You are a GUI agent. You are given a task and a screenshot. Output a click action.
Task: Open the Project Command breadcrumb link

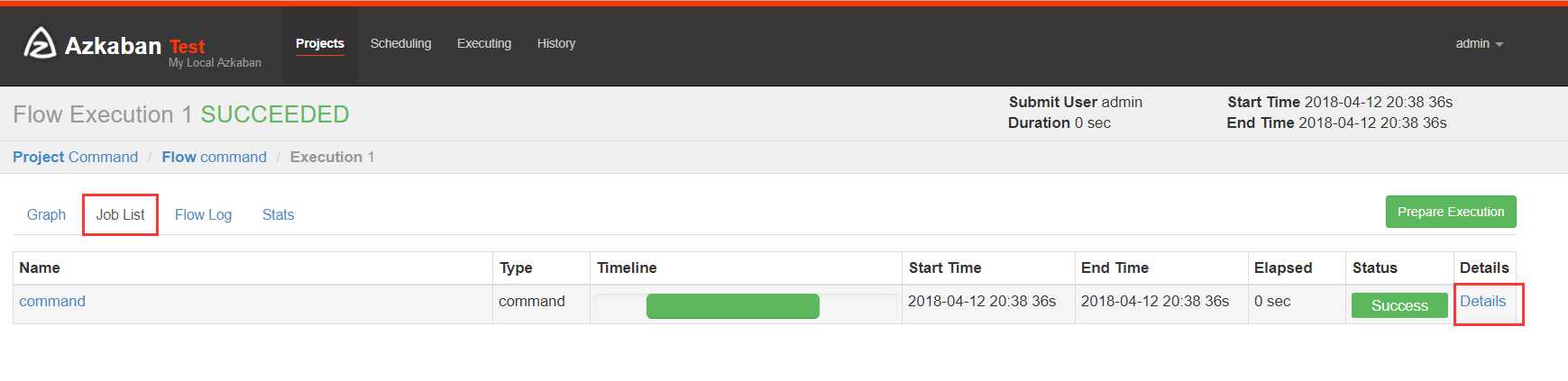[x=75, y=157]
